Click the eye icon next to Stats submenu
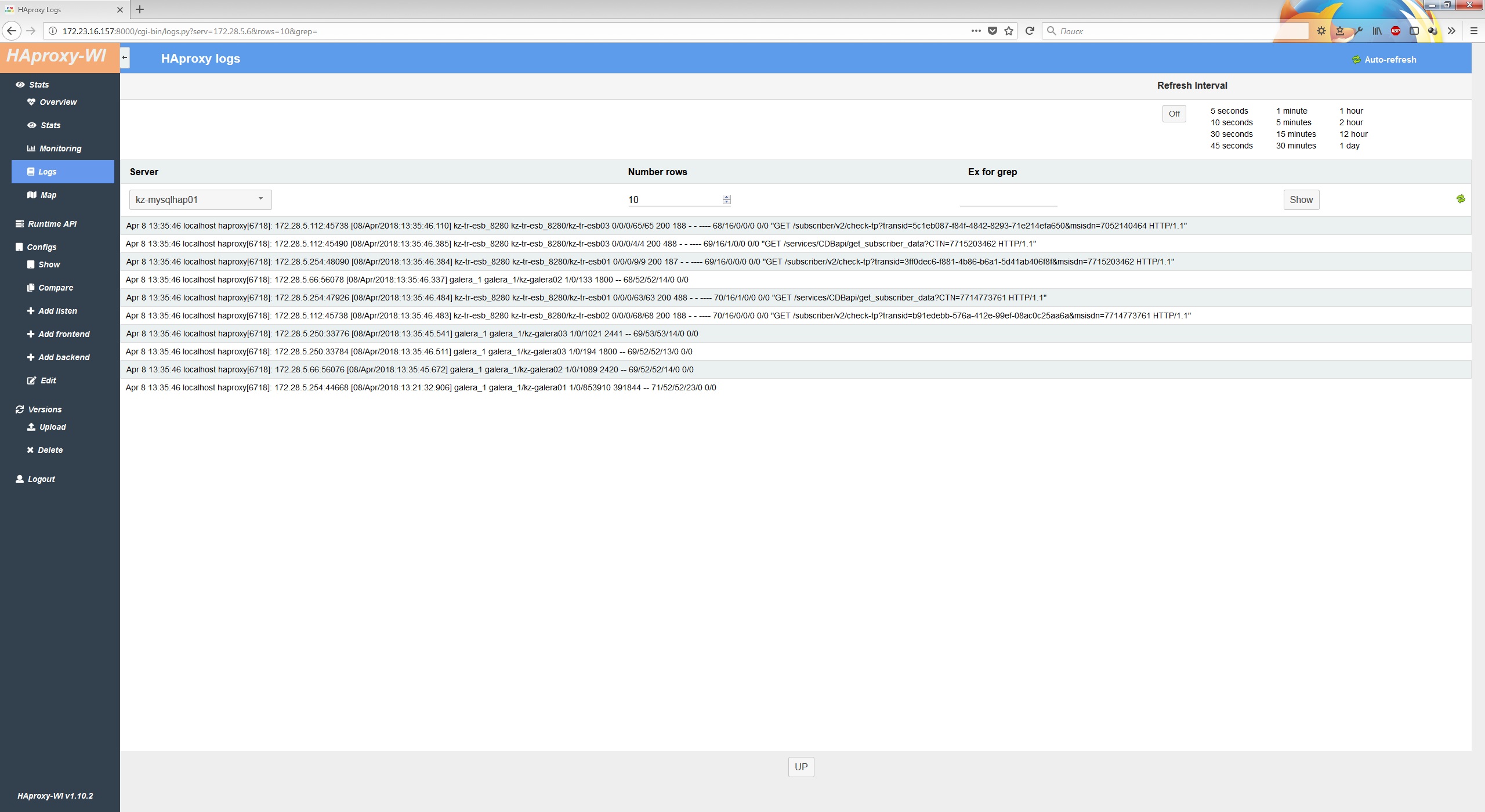Image resolution: width=1485 pixels, height=812 pixels. 32,125
